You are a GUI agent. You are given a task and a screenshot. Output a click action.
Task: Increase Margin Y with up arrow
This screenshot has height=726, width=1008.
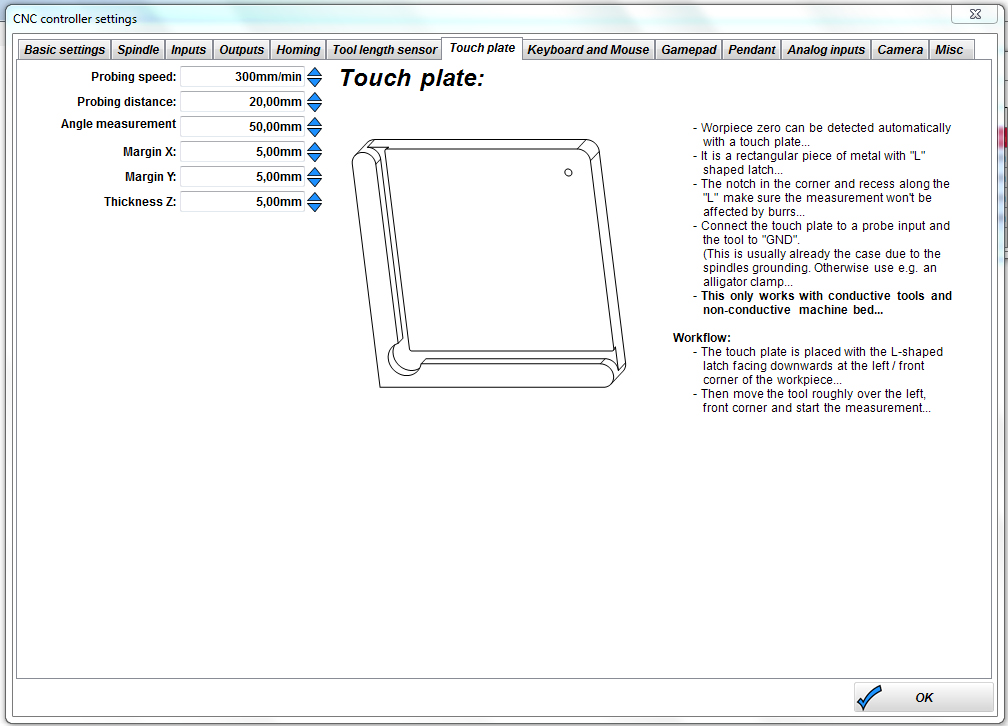click(x=314, y=172)
